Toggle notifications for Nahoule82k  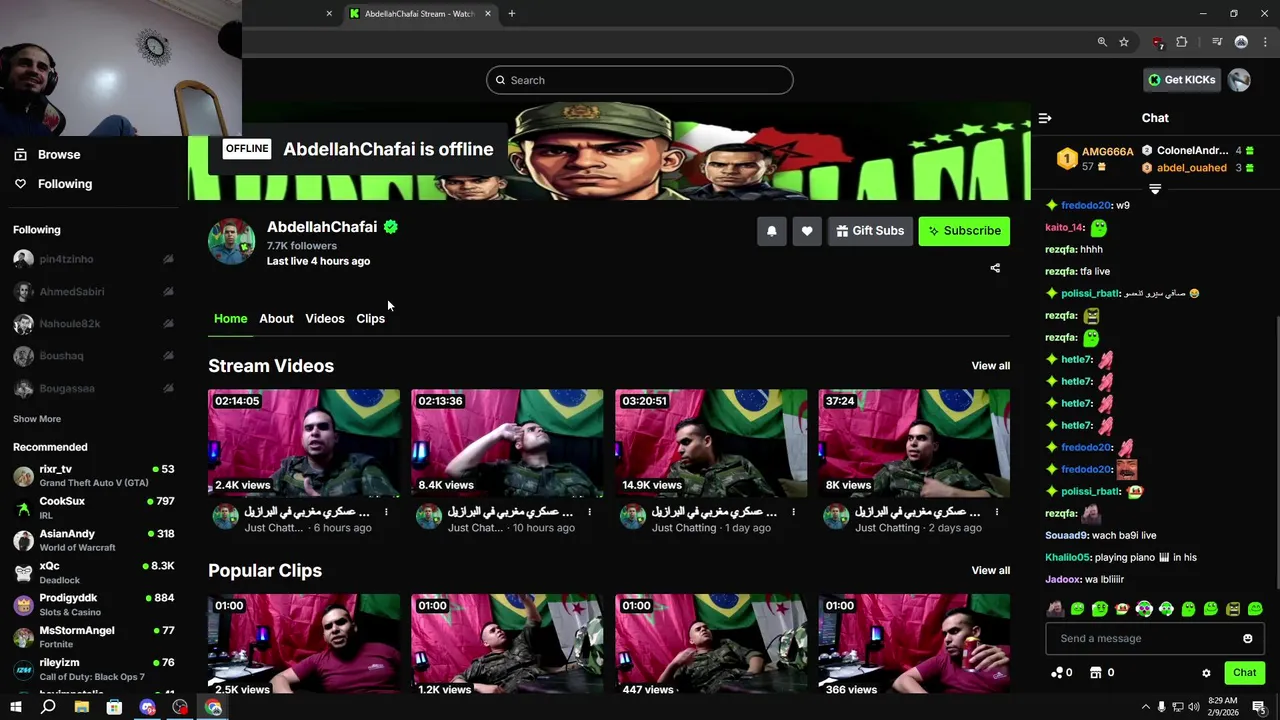(x=168, y=324)
